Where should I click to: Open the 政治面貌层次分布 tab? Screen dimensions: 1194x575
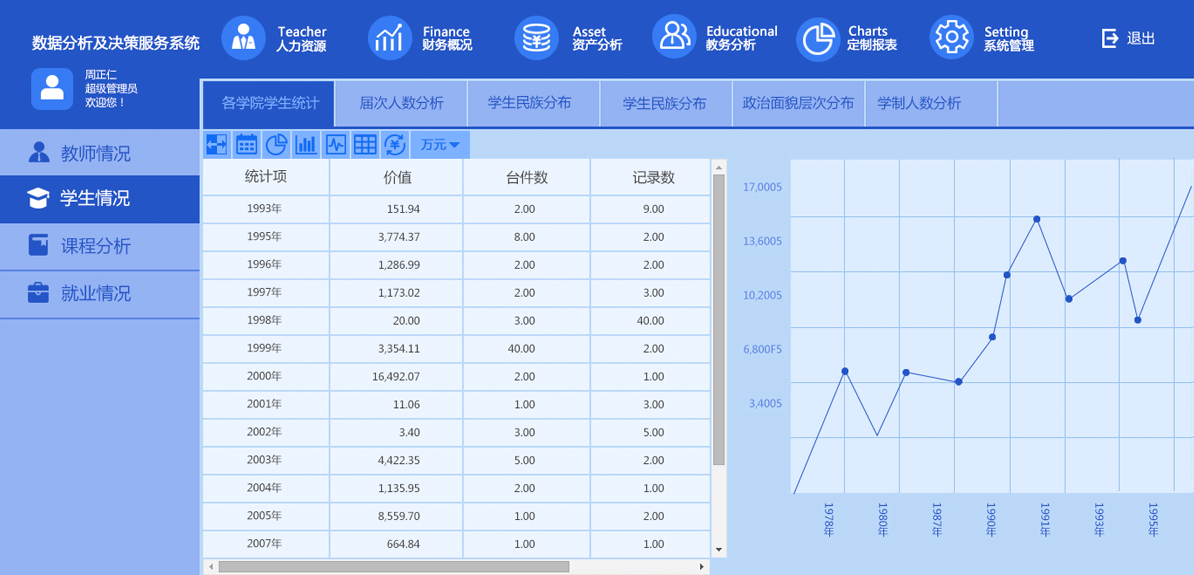(x=798, y=103)
